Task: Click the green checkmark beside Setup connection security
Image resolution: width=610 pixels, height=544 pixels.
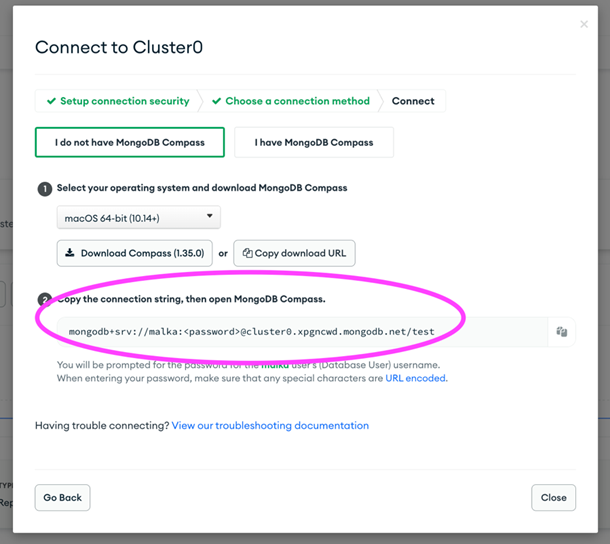Action: [x=51, y=101]
